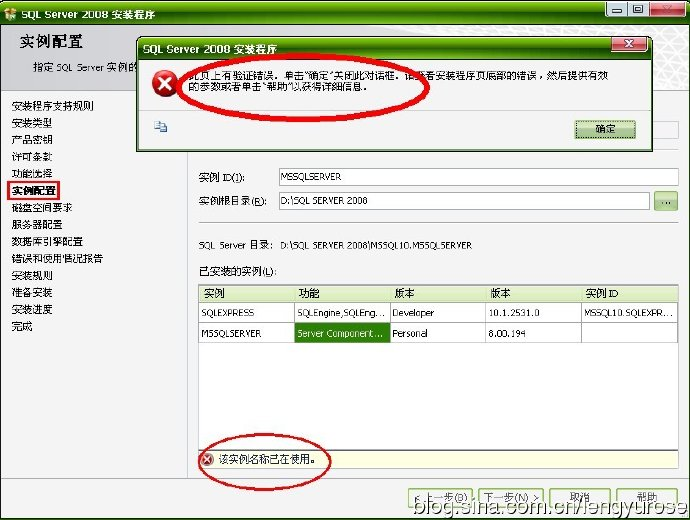Viewport: 690px width, 520px height.
Task: Minimize the SQL Server installer window
Action: pyautogui.click(x=617, y=9)
